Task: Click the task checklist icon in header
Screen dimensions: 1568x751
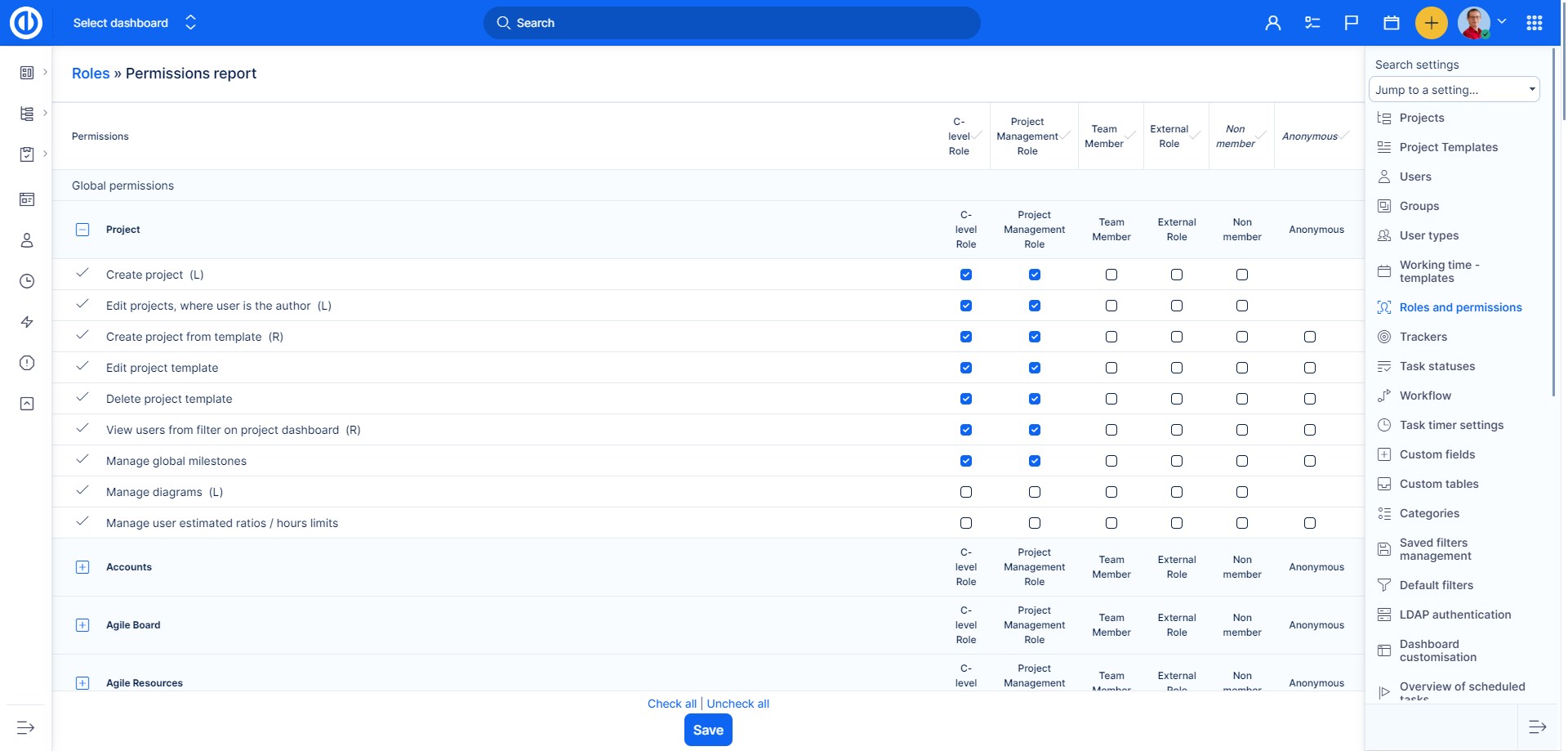Action: (x=1312, y=23)
